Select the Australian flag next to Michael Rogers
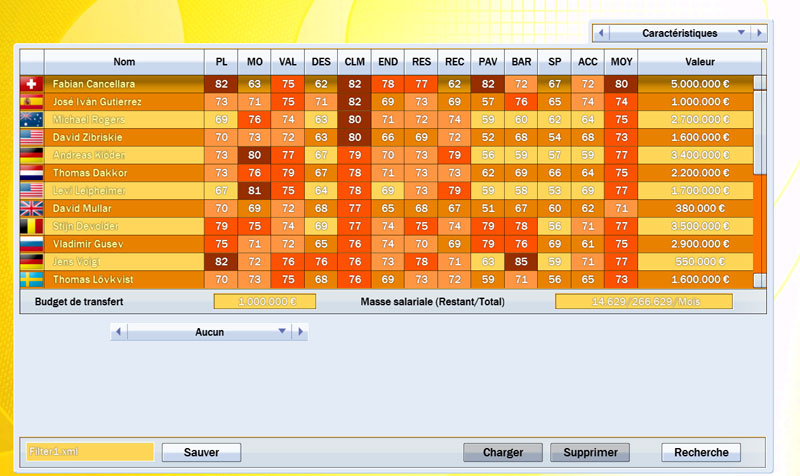This screenshot has height=476, width=800. point(31,120)
